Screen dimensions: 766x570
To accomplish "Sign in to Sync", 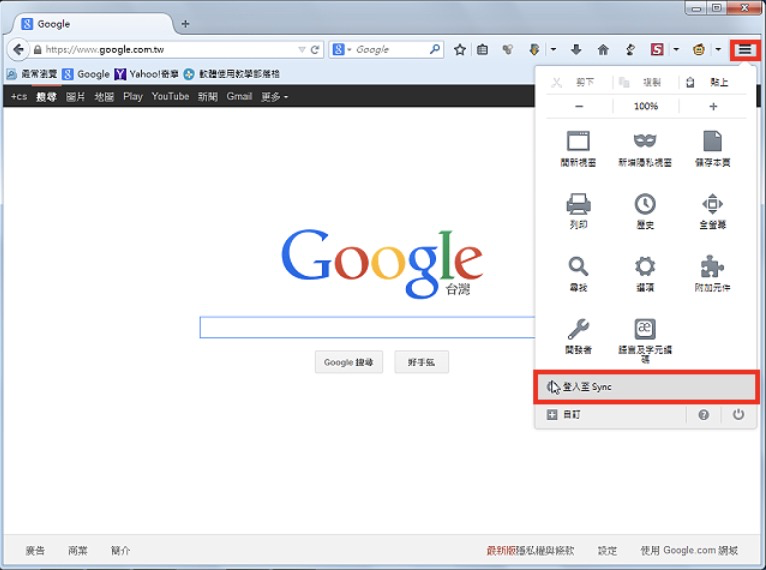I will pyautogui.click(x=646, y=387).
